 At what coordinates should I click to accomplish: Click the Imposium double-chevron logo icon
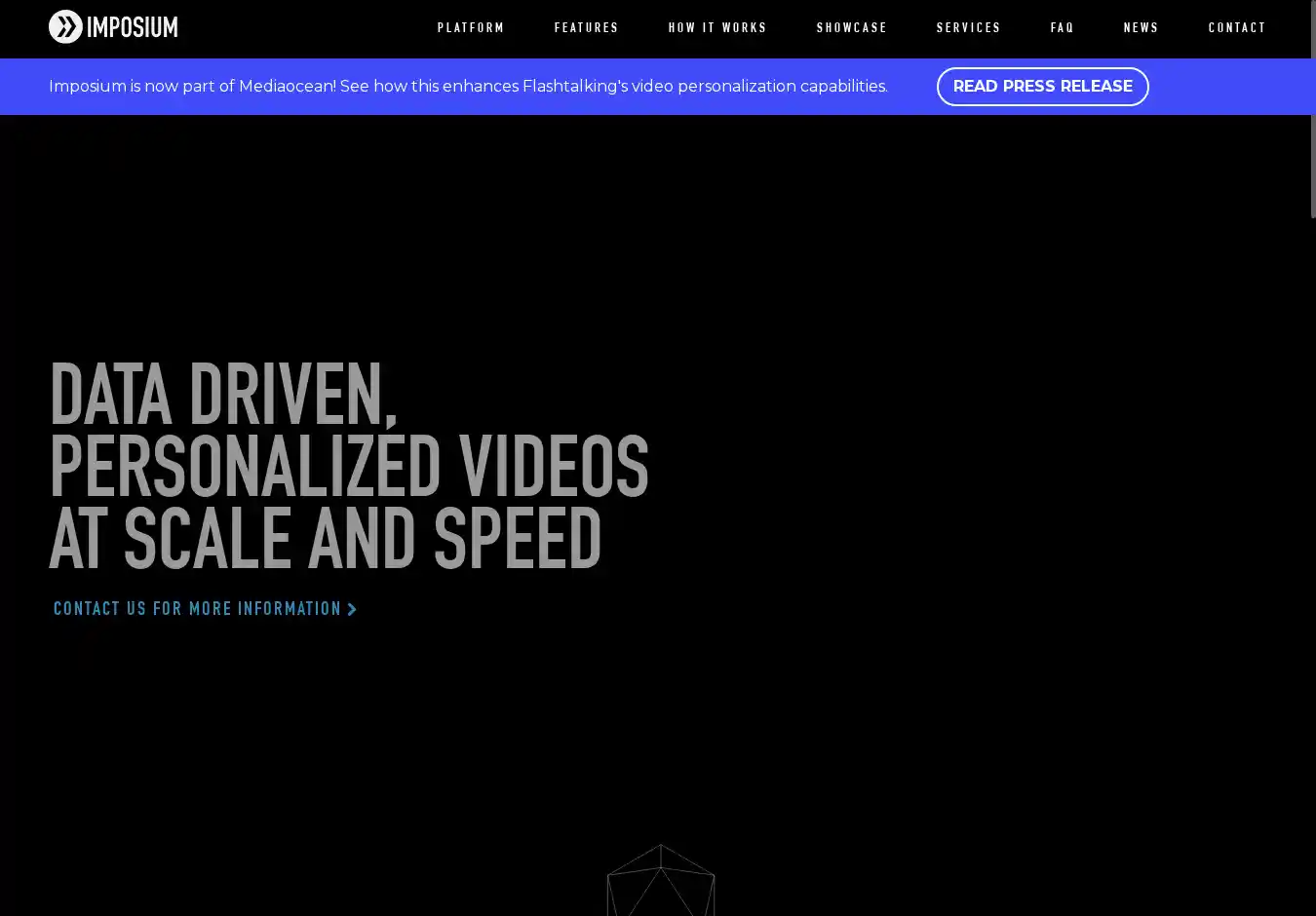point(65,27)
